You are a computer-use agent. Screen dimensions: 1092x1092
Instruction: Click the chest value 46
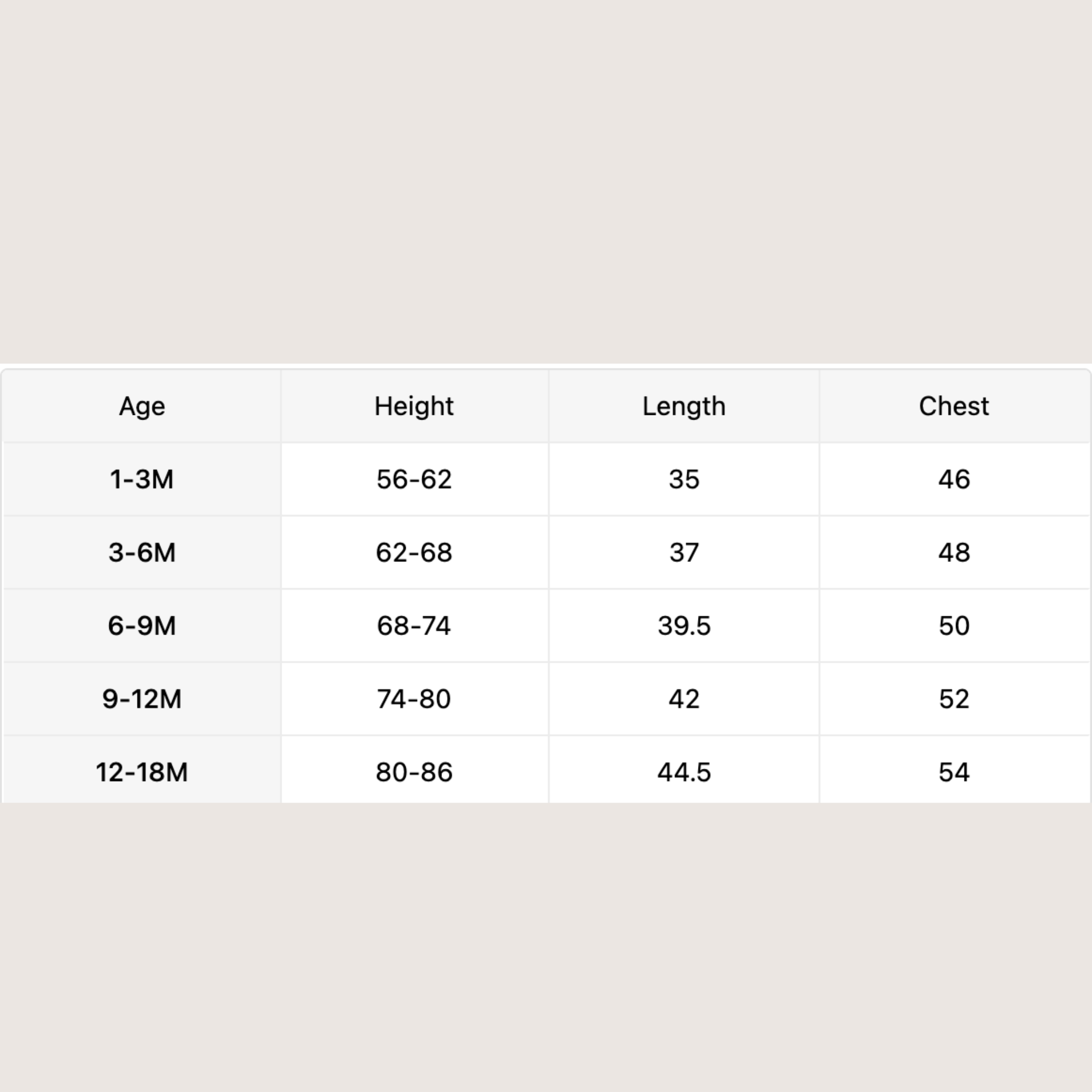953,479
